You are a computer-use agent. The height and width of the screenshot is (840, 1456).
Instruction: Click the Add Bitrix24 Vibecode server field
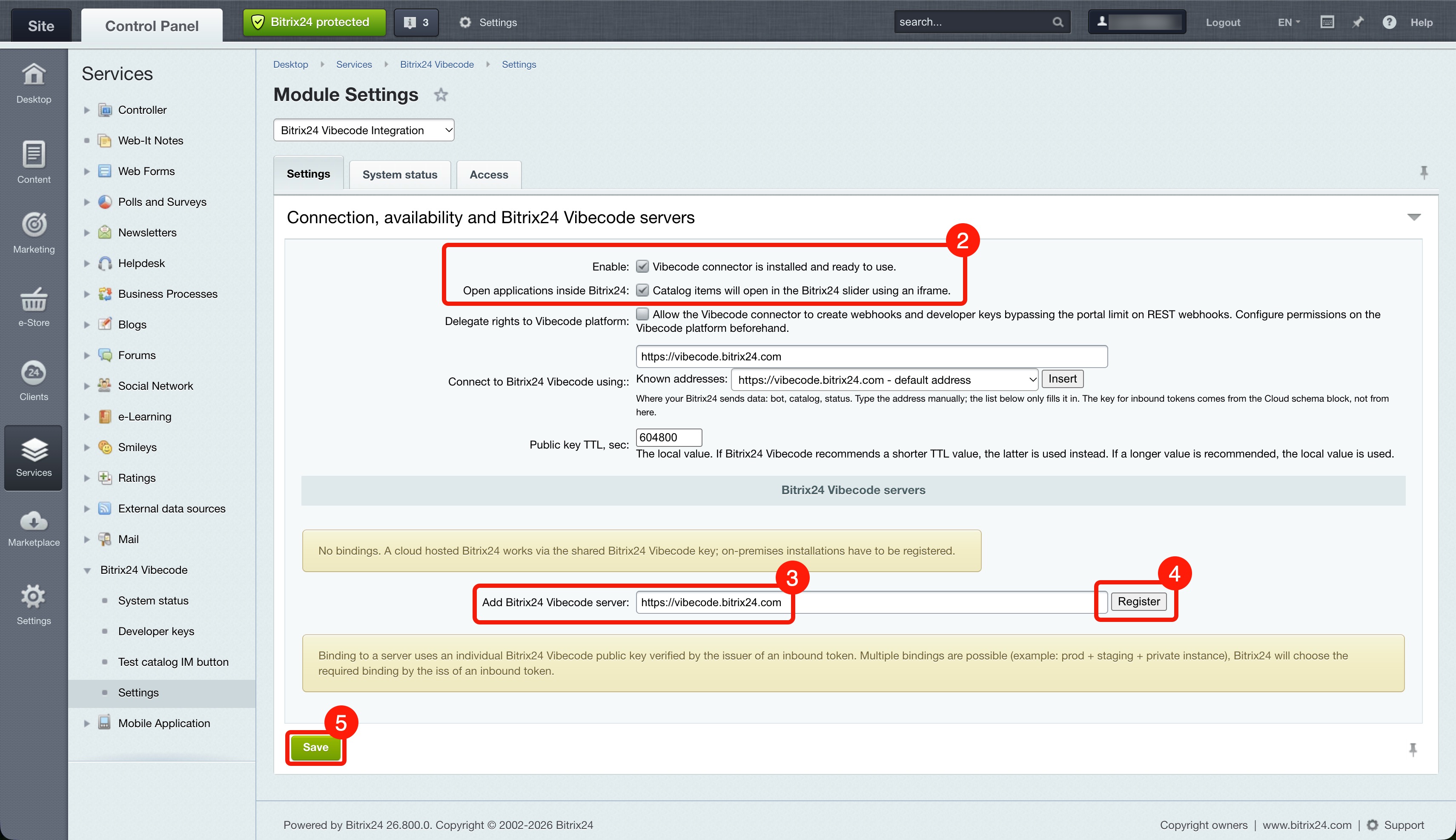(x=871, y=602)
